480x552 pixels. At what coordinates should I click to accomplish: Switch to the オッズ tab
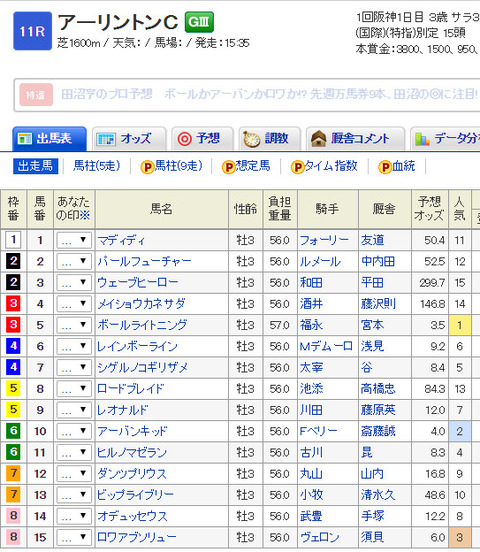click(129, 139)
